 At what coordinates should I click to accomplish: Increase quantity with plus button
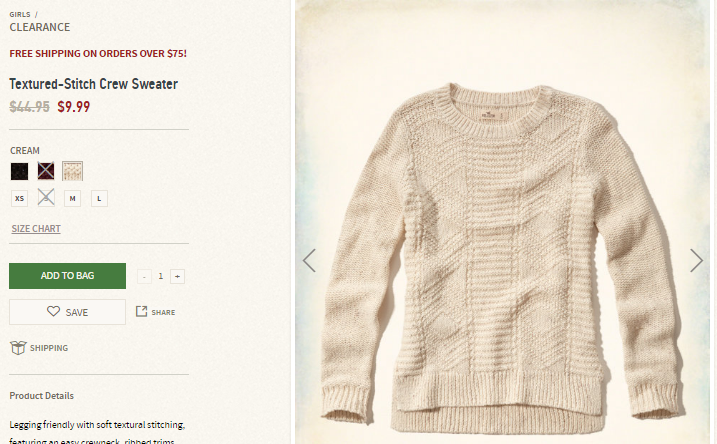(x=177, y=276)
